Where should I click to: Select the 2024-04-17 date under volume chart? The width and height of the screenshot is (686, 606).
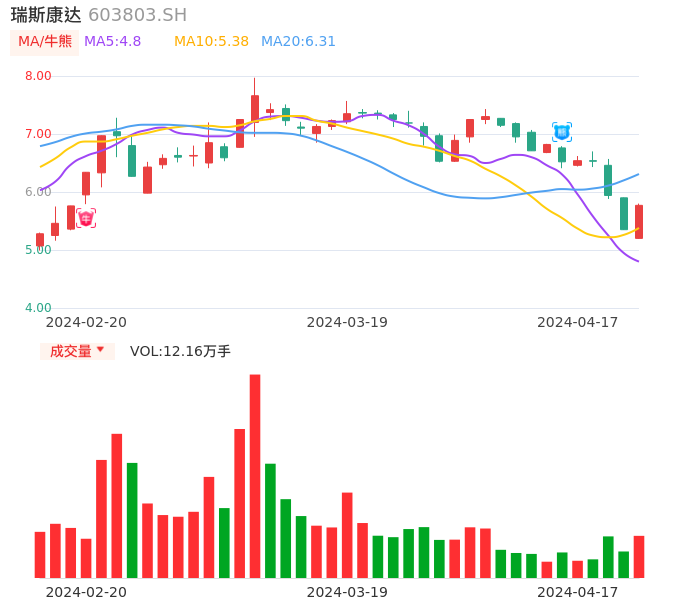click(577, 592)
